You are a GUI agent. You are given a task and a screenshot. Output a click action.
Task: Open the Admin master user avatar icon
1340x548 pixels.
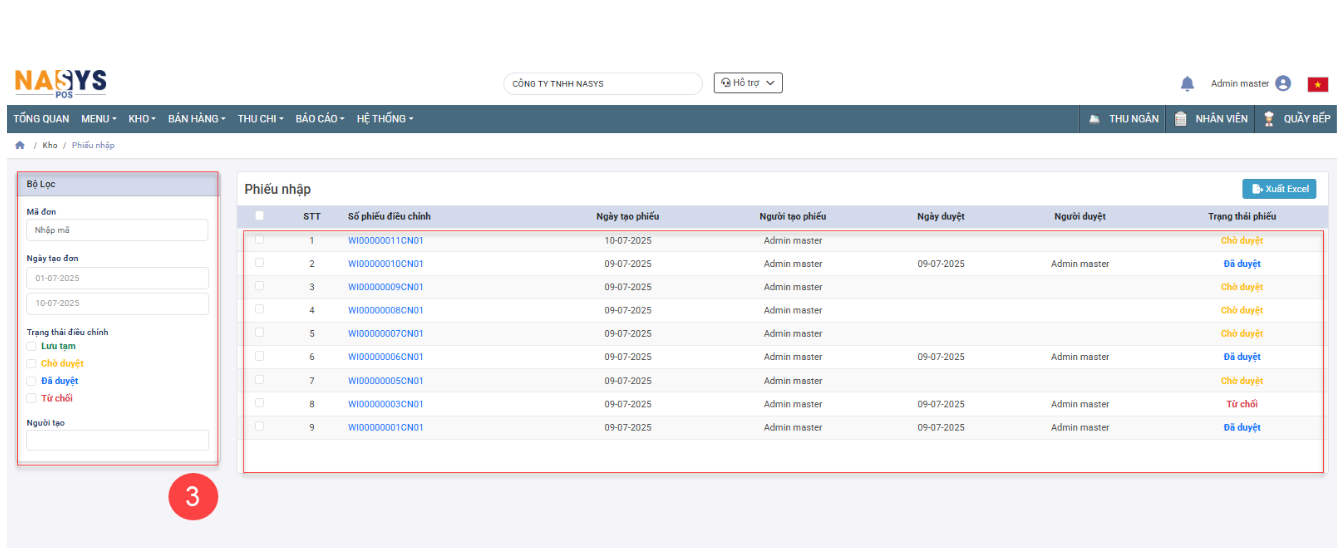tap(1283, 84)
